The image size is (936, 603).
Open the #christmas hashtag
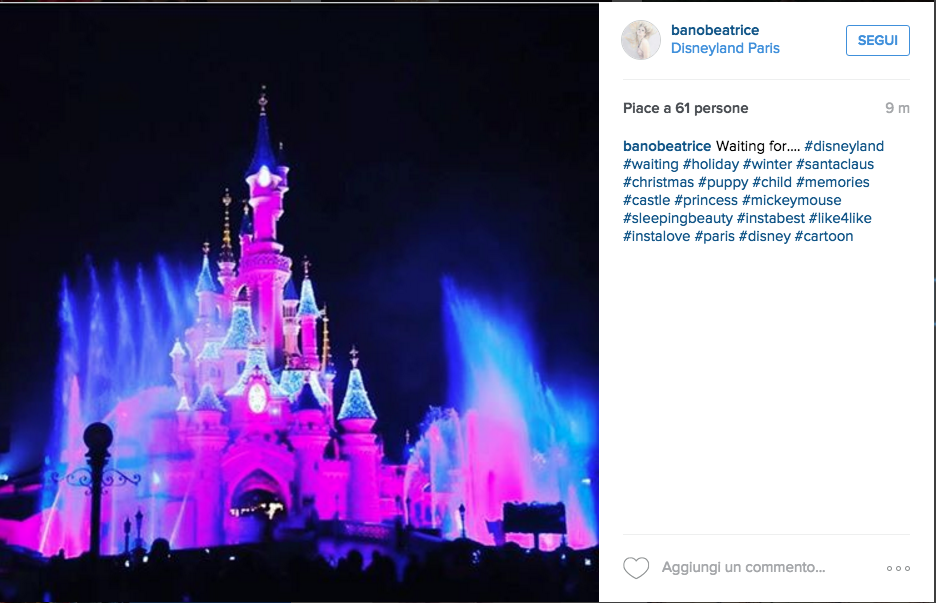(658, 182)
